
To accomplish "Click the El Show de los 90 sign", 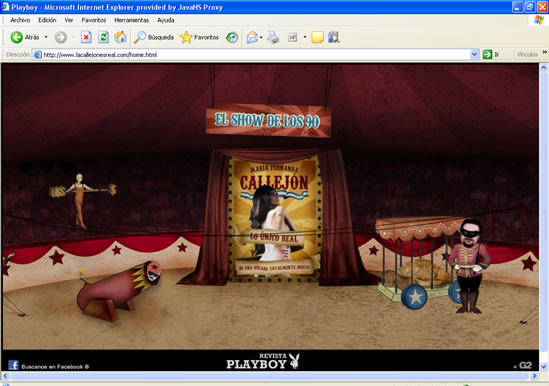I will [x=268, y=120].
